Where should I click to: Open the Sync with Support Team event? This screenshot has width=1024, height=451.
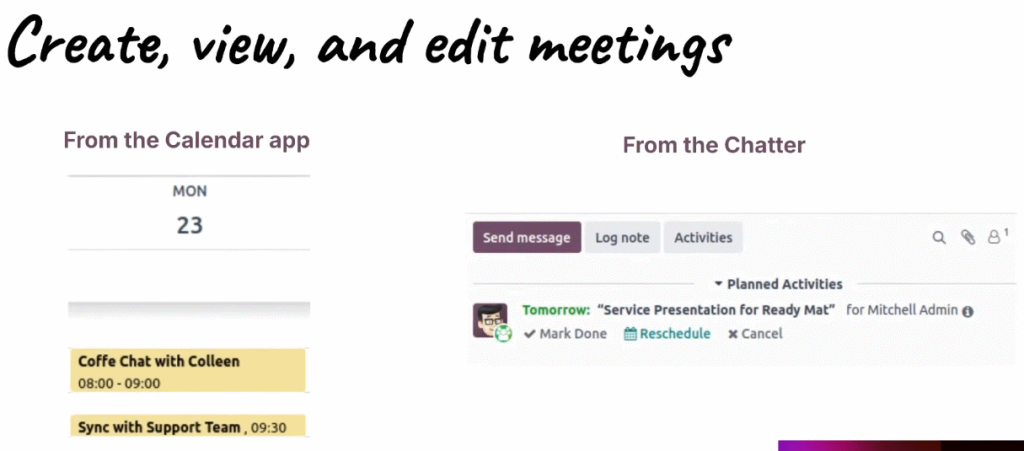pos(188,426)
